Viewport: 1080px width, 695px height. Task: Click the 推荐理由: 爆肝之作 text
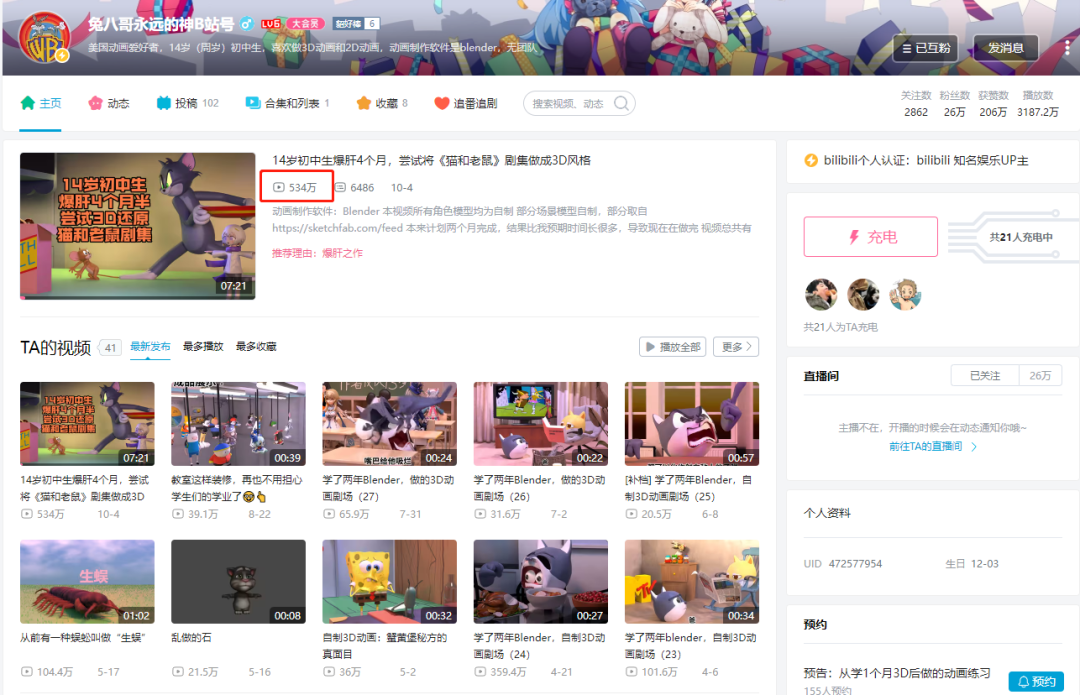(318, 253)
